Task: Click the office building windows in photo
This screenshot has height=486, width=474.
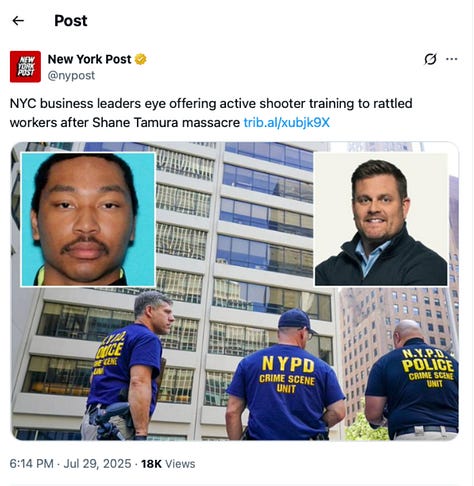Action: click(267, 213)
